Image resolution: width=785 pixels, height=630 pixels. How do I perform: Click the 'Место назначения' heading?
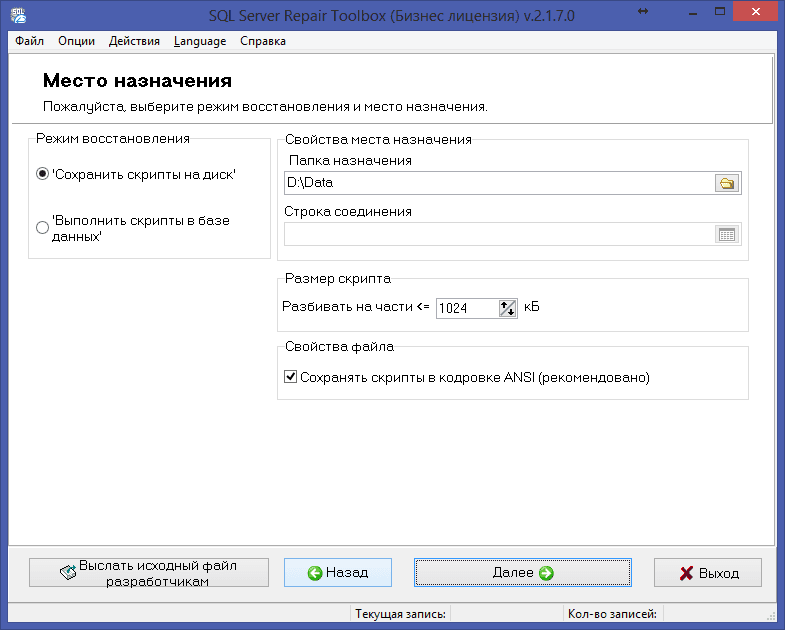pos(137,81)
